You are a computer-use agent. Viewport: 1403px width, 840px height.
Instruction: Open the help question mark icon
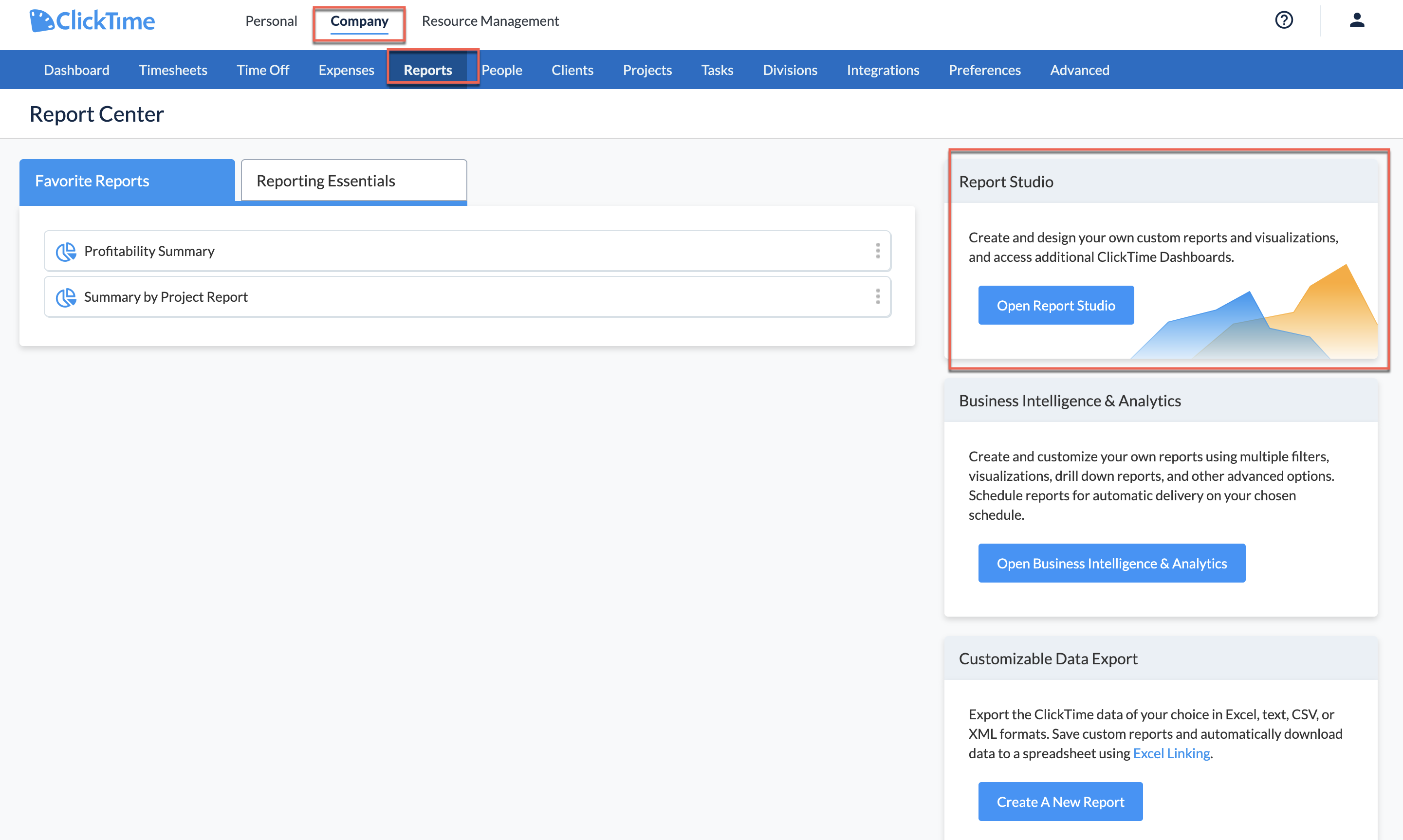tap(1284, 20)
